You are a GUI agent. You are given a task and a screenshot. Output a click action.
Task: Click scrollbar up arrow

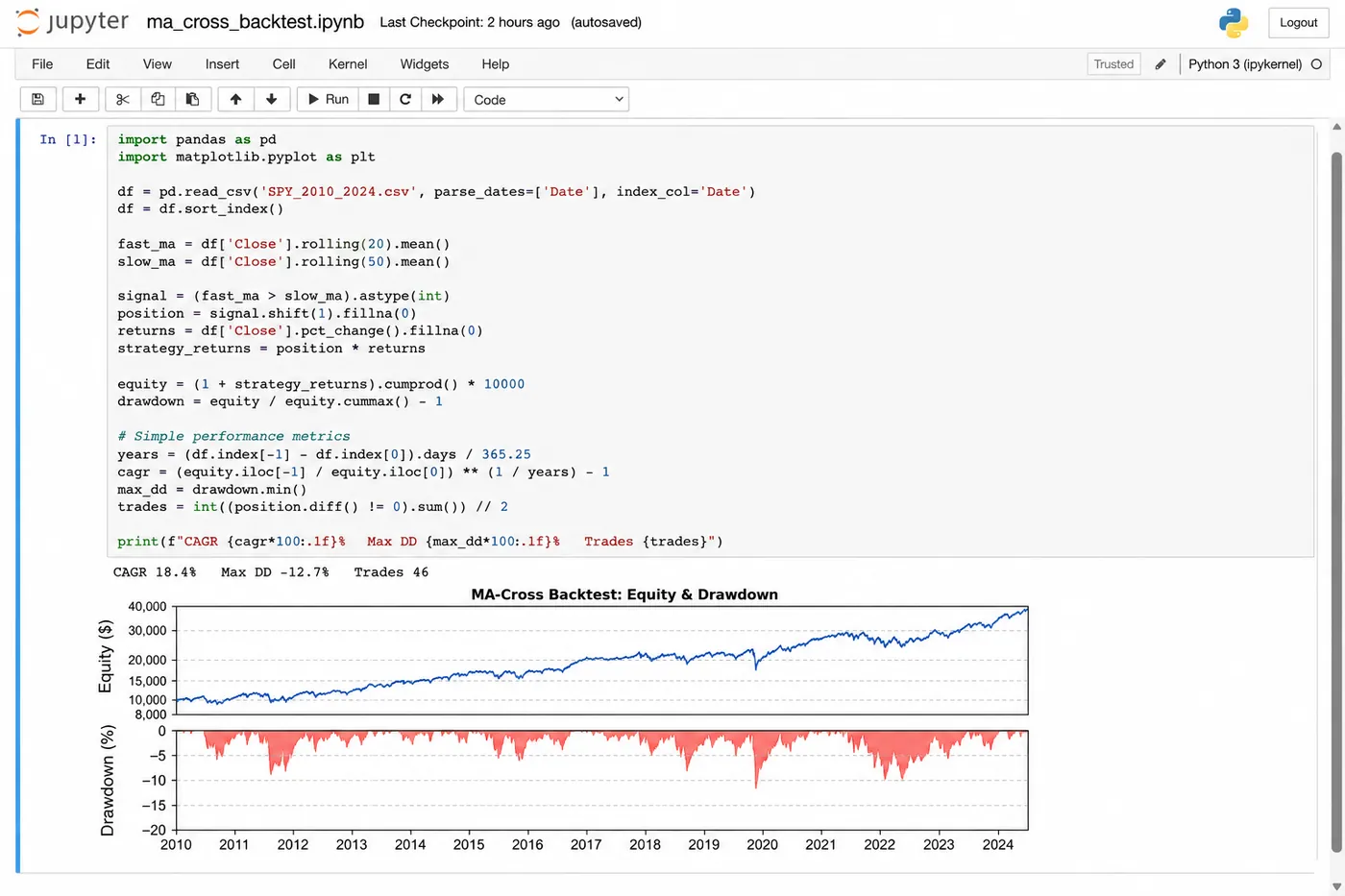pos(1336,127)
